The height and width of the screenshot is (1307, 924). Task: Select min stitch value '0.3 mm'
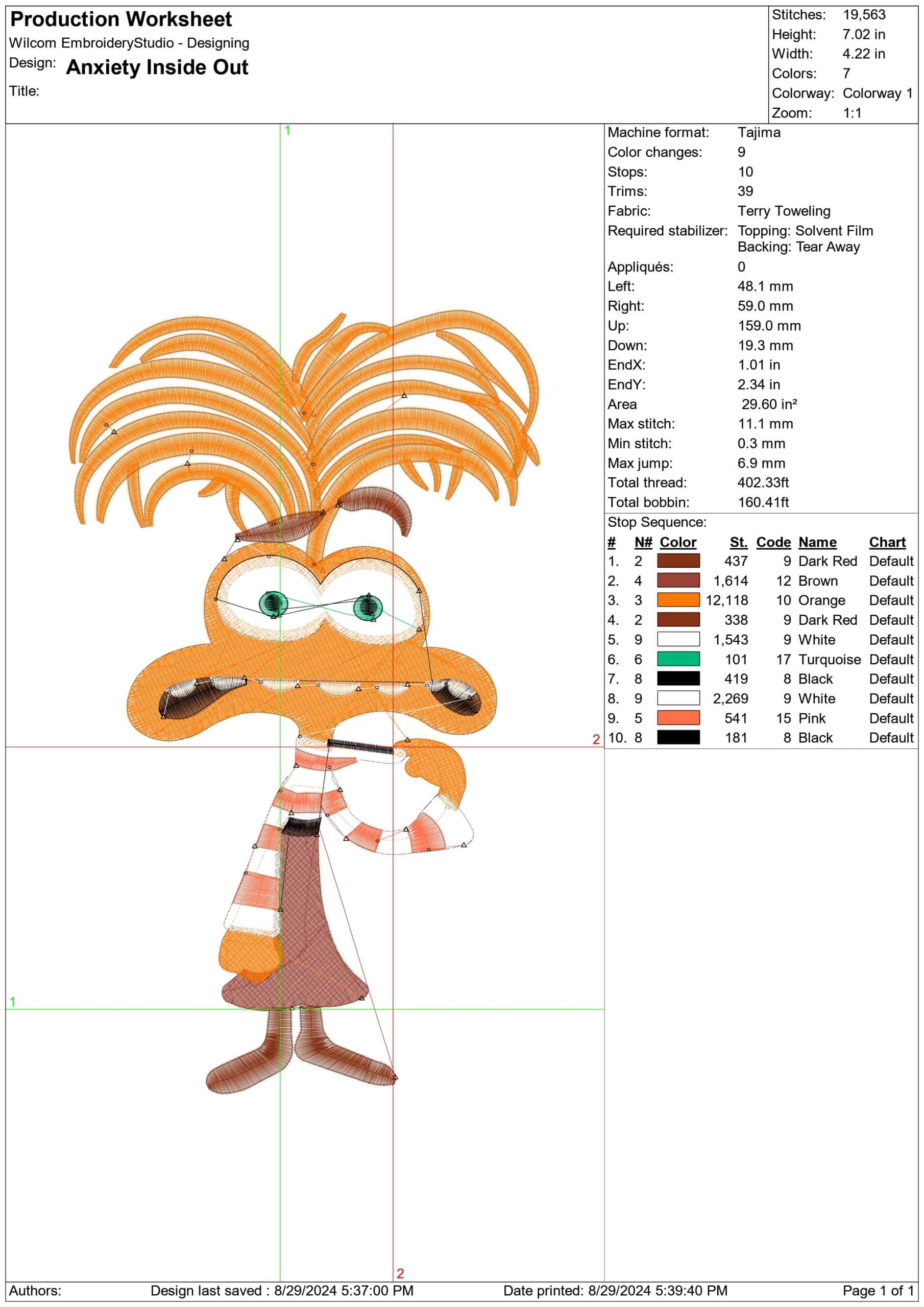click(761, 444)
